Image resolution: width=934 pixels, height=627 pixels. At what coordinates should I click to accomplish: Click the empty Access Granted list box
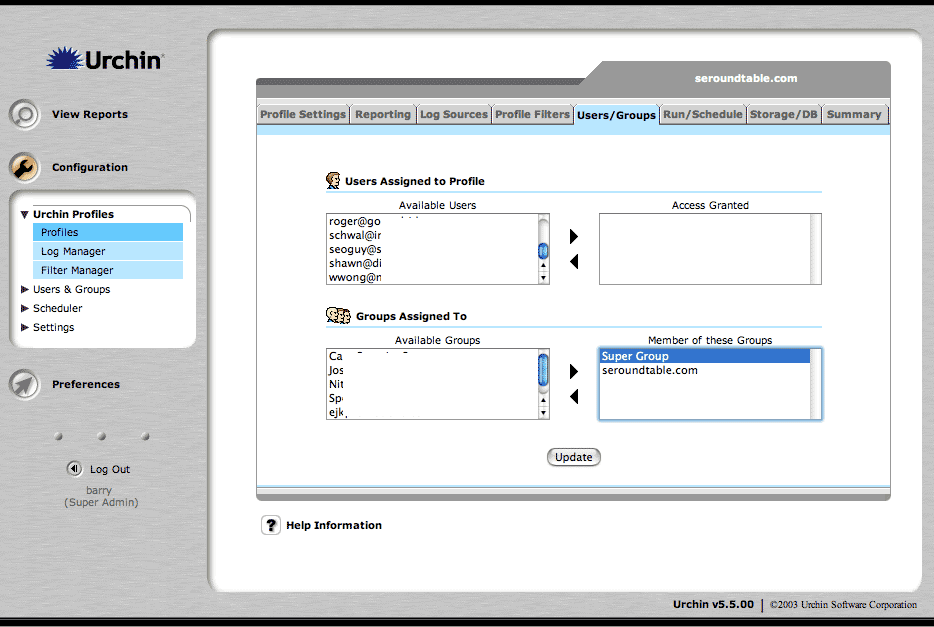tap(710, 249)
